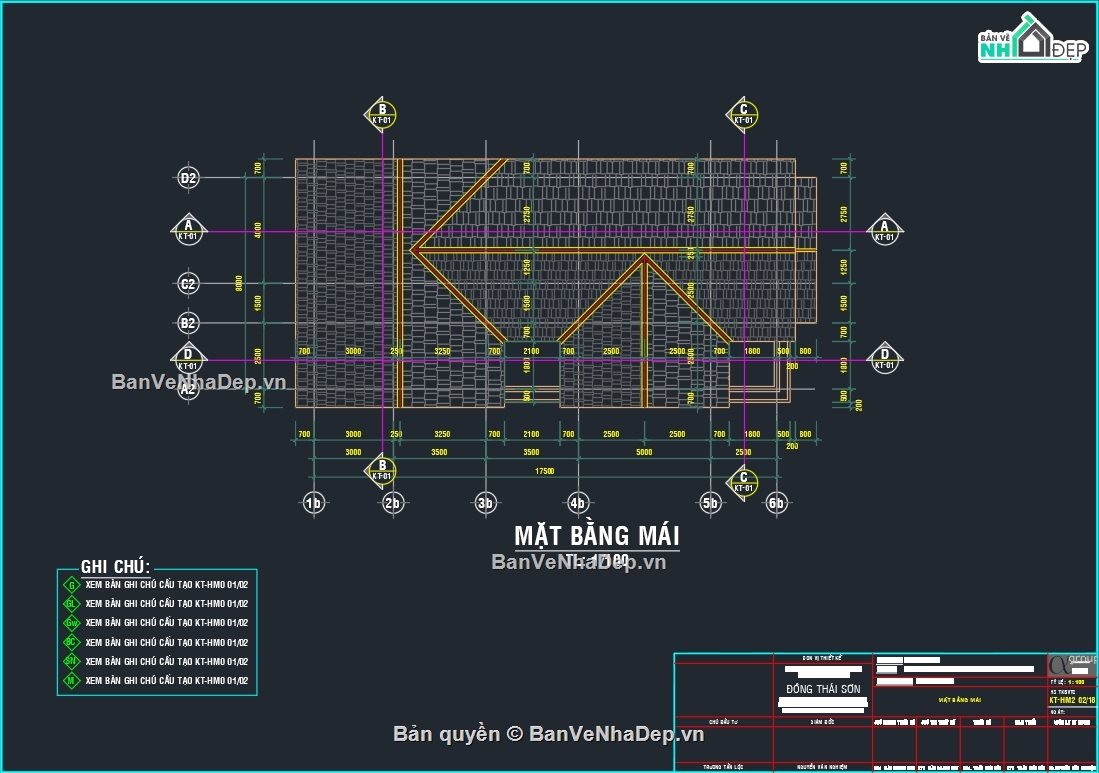Select grid axis bubble 4b
Viewport: 1099px width, 773px height.
click(x=577, y=502)
